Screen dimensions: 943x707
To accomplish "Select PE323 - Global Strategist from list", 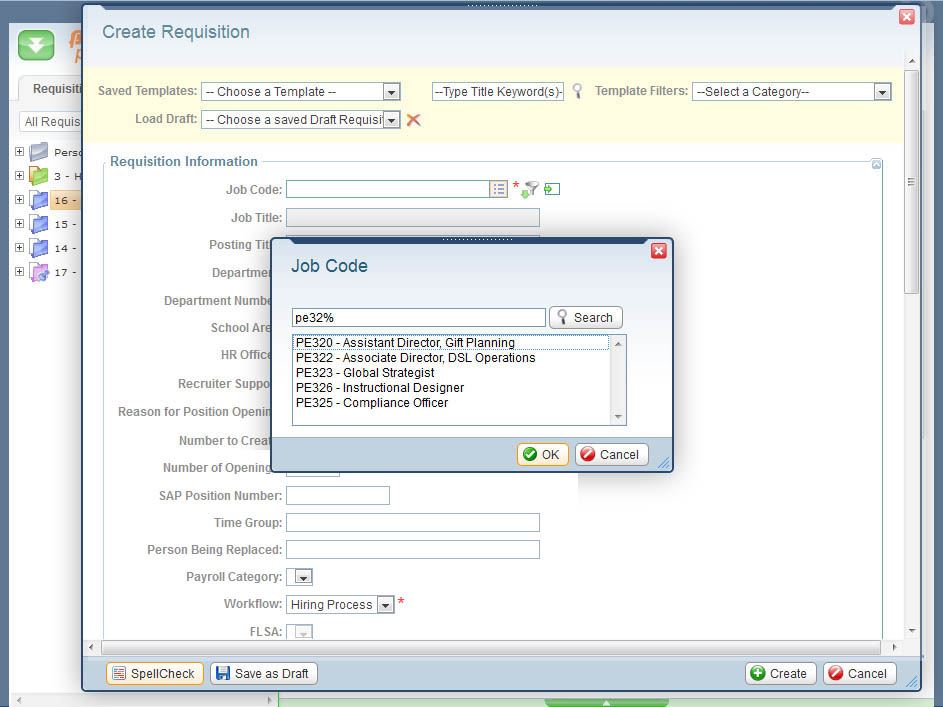I will (x=365, y=373).
